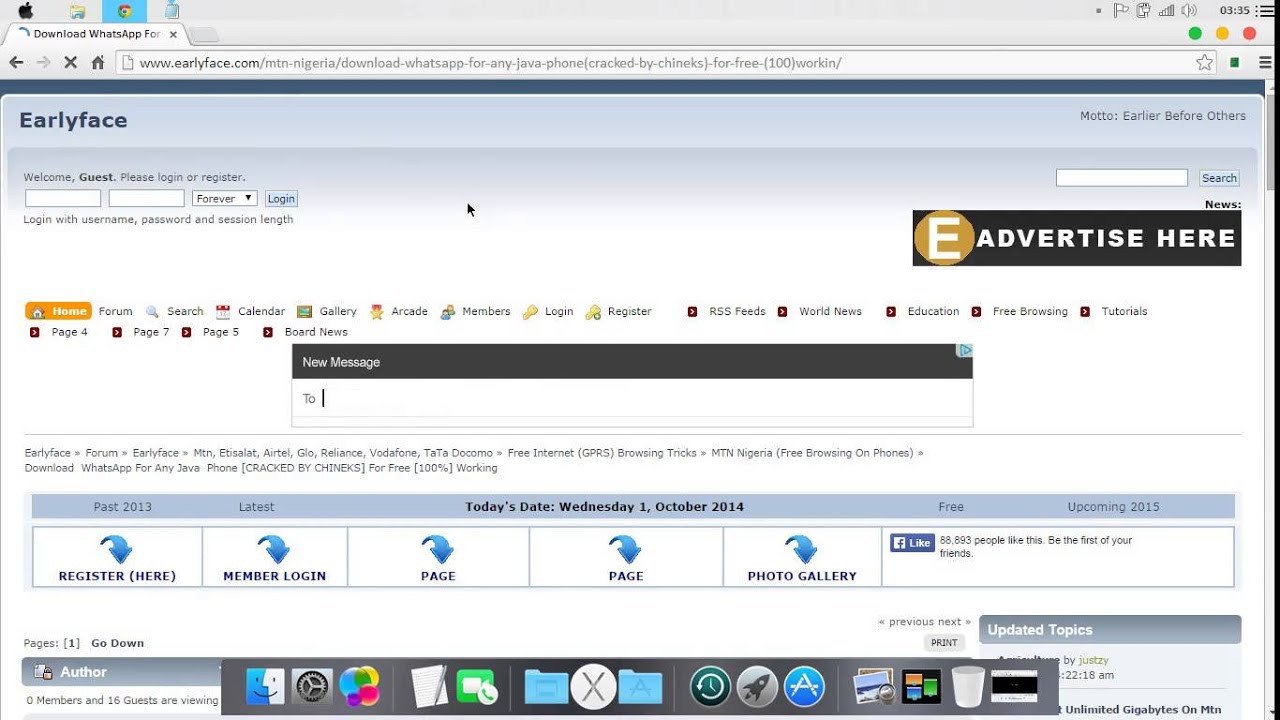Open Game Center bubbles icon in dock
1280x720 pixels.
[x=359, y=687]
